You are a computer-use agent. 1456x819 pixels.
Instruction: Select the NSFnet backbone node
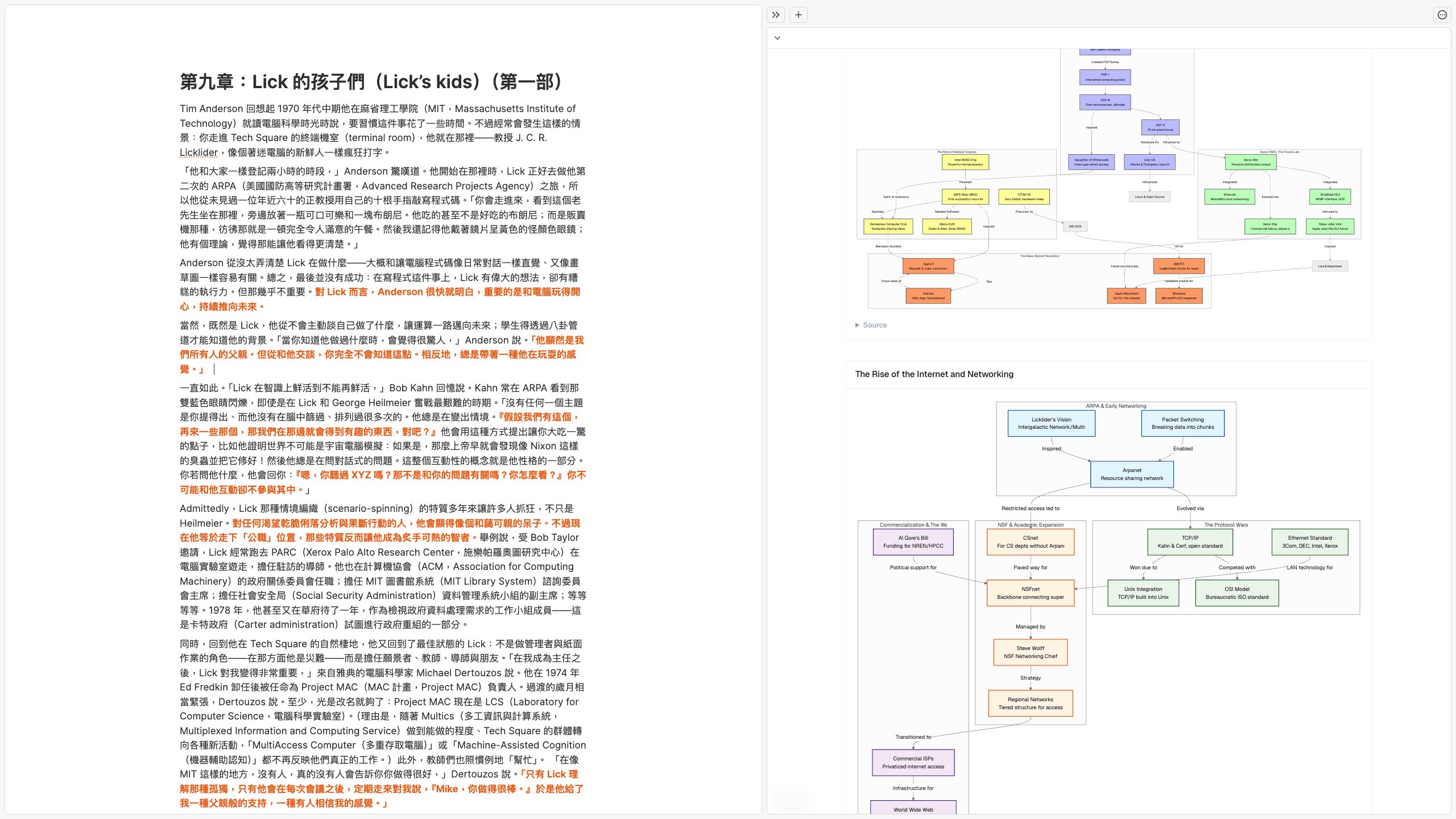click(x=1030, y=593)
